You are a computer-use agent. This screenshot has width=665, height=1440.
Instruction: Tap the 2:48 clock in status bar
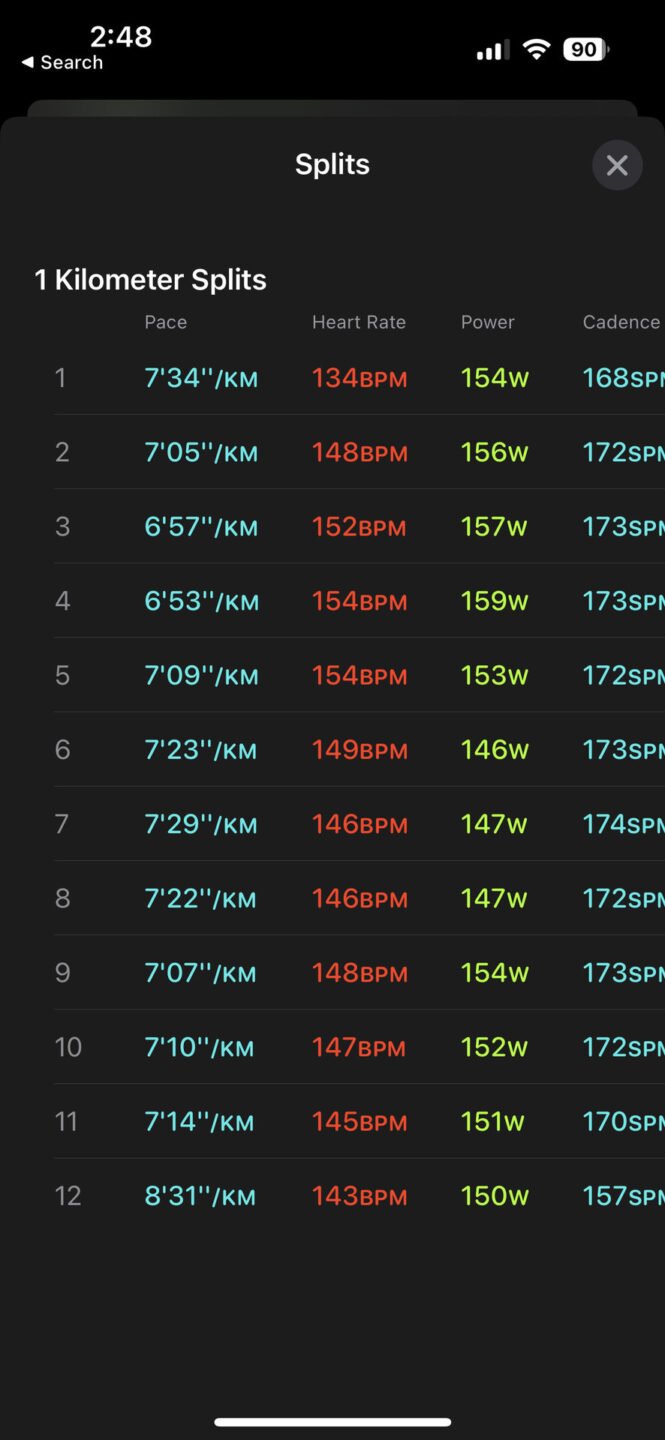(120, 37)
